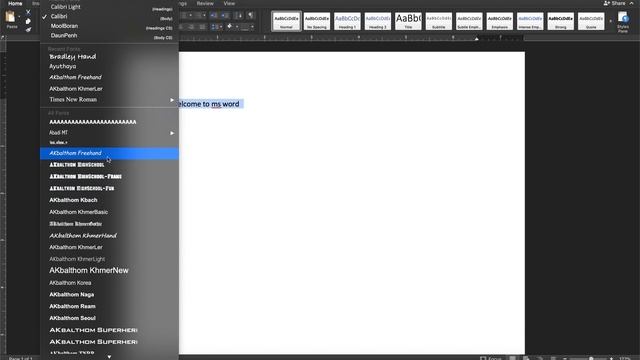Image resolution: width=640 pixels, height=360 pixels.
Task: Choose Bradley Hand from recent fonts
Action: point(109,57)
